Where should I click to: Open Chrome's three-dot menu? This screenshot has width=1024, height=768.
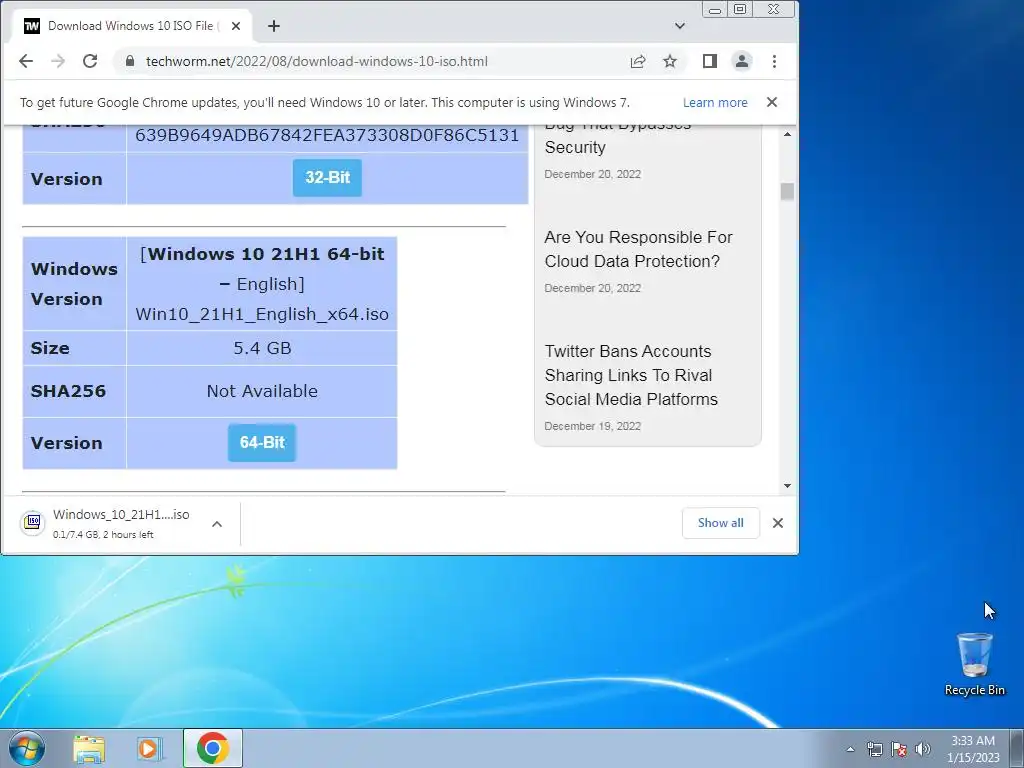(775, 61)
